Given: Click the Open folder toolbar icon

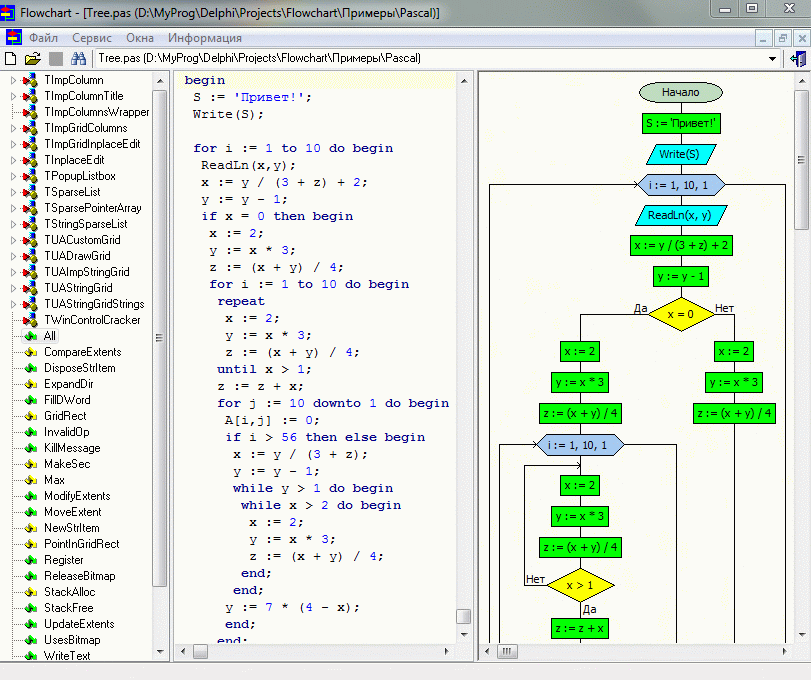Looking at the screenshot, I should (x=33, y=59).
